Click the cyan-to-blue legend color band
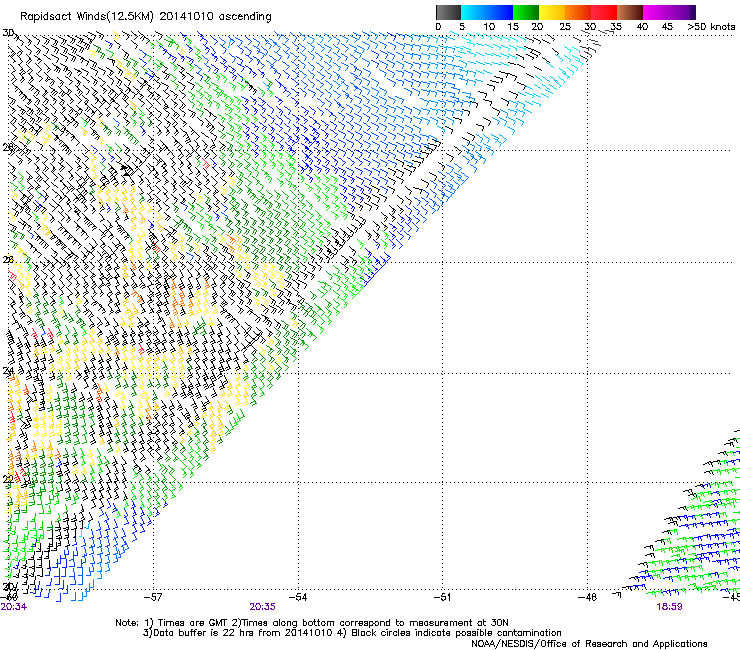The width and height of the screenshot is (740, 650). tap(487, 12)
